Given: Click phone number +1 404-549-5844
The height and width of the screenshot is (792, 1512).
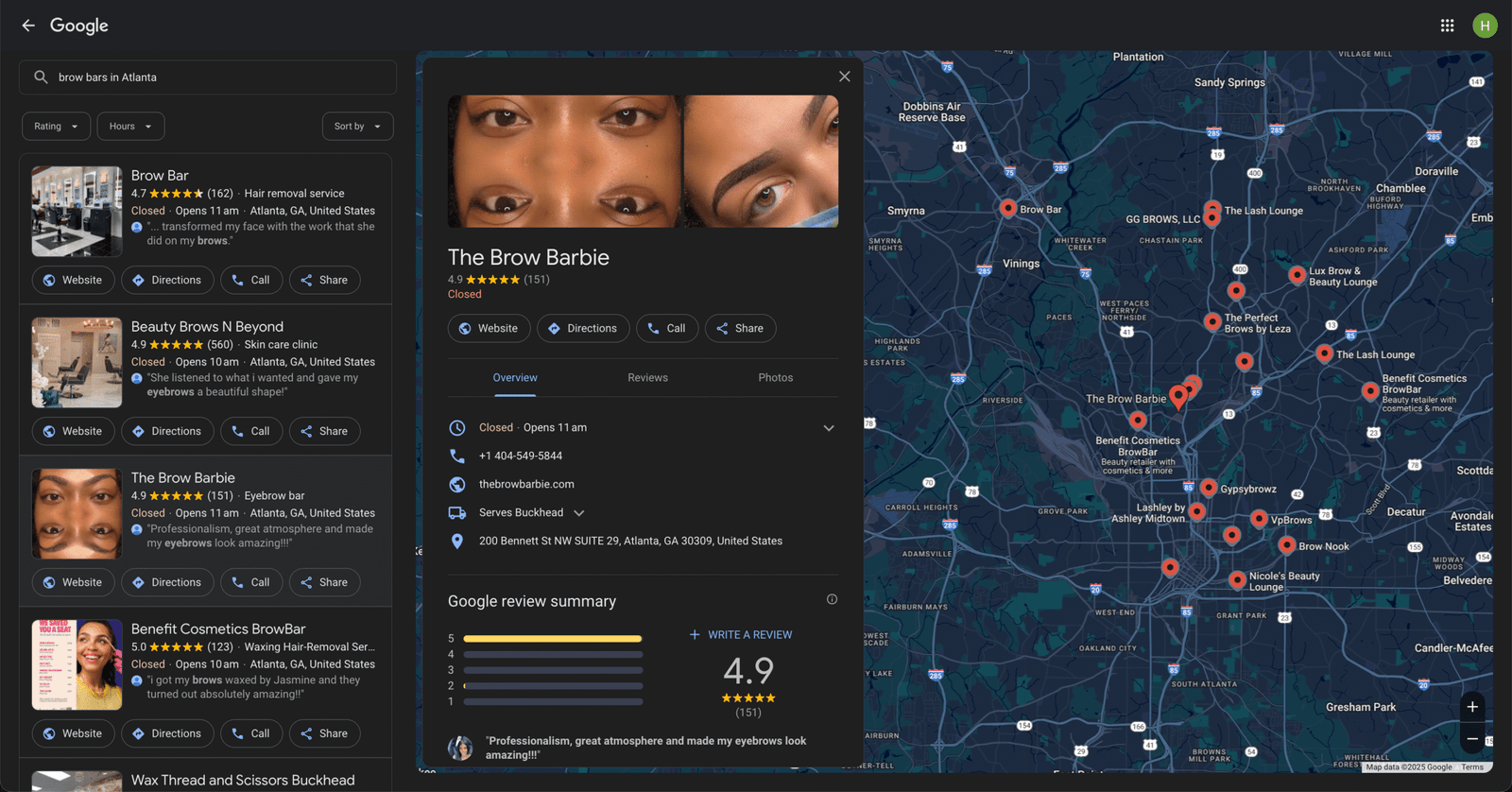Looking at the screenshot, I should click(x=521, y=456).
